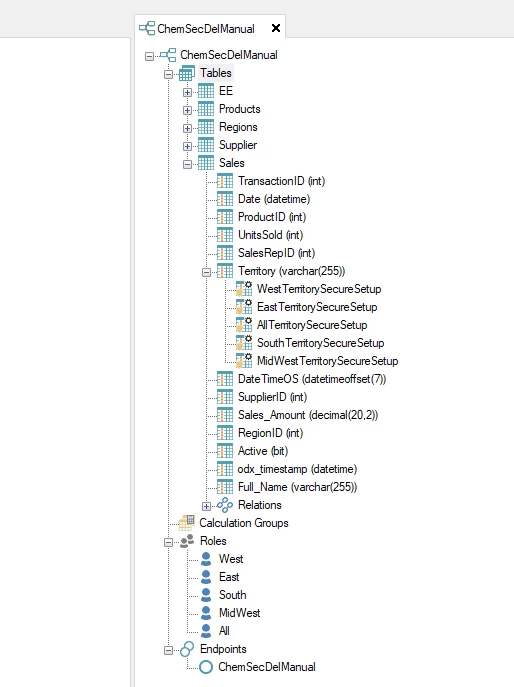Select the odx_timestamp (datetime) field

coord(297,469)
